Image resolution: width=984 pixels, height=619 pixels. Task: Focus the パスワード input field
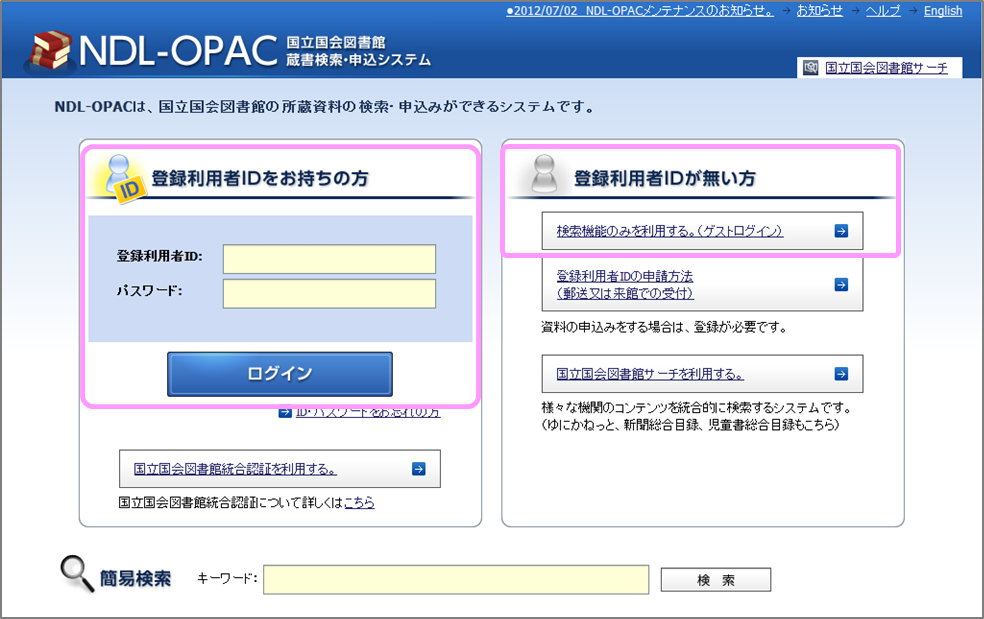[x=329, y=293]
